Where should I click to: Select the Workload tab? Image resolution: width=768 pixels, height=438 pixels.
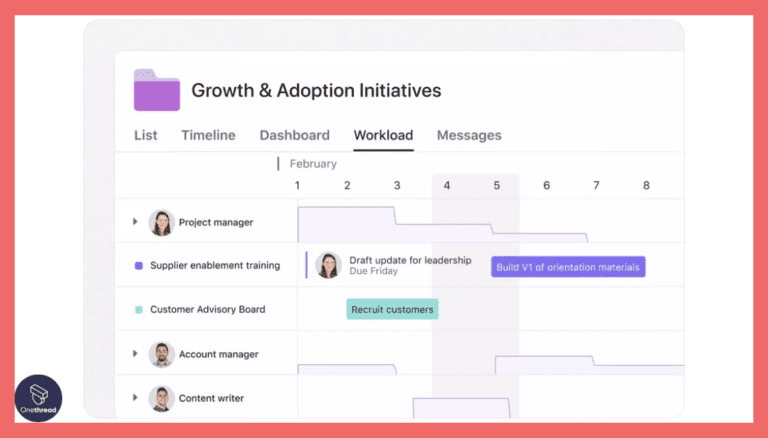[x=383, y=135]
